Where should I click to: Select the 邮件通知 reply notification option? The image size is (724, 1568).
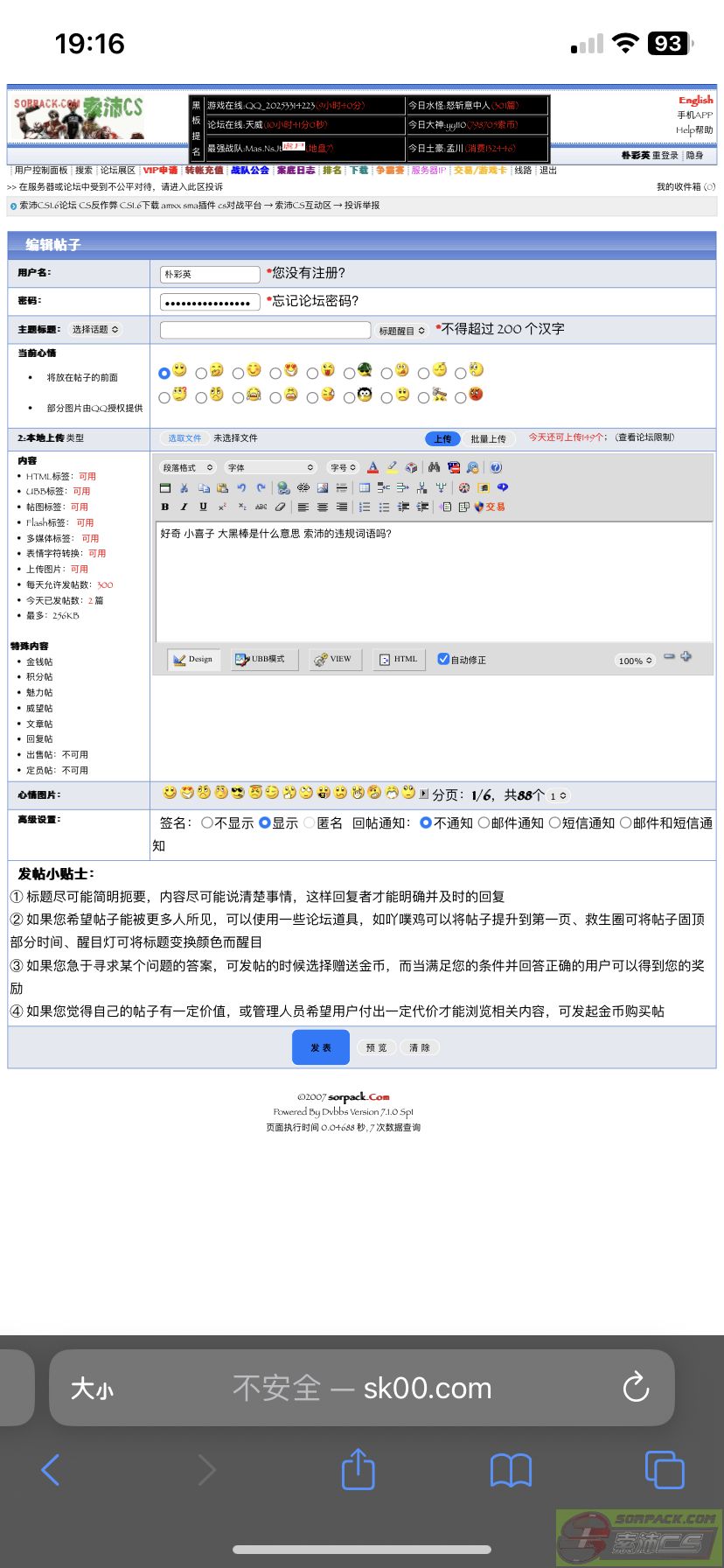tap(484, 822)
